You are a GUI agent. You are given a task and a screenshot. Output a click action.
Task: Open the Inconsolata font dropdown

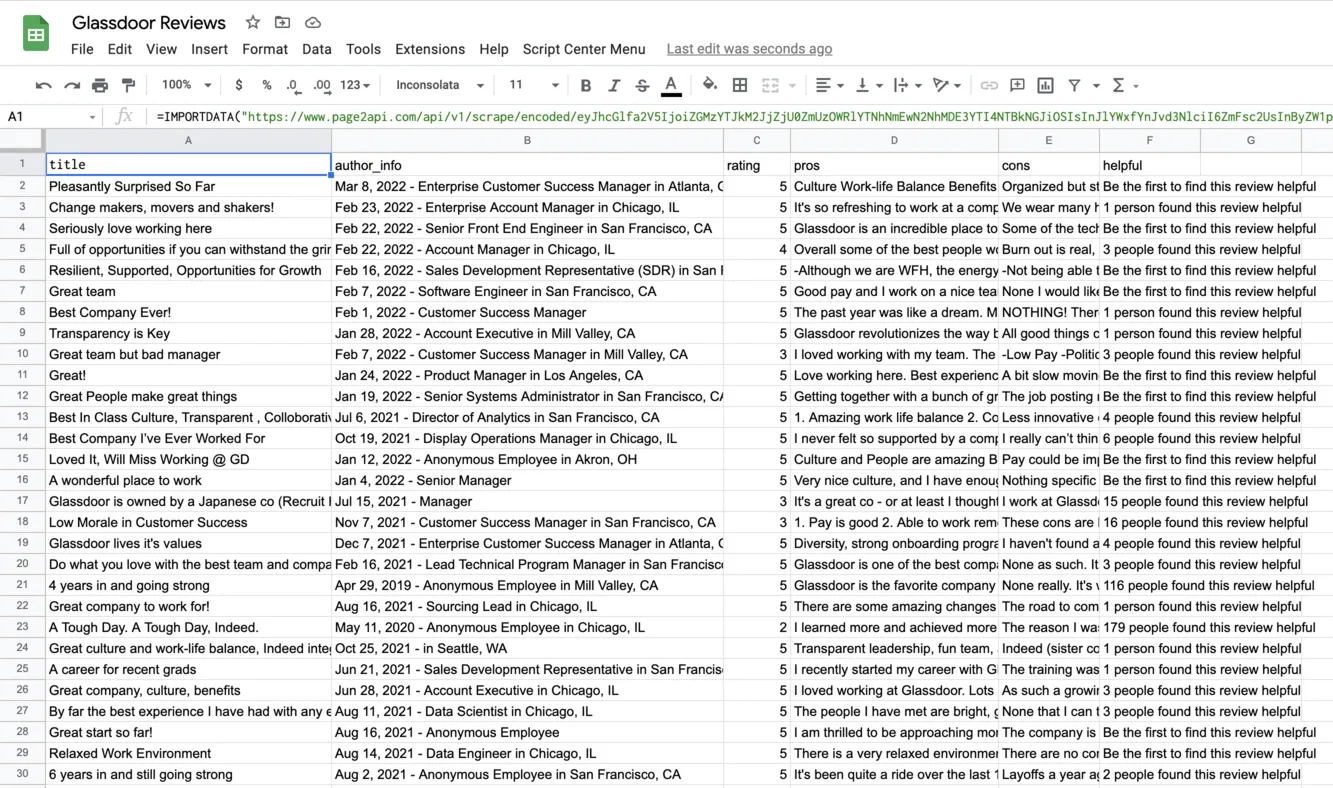(x=439, y=85)
